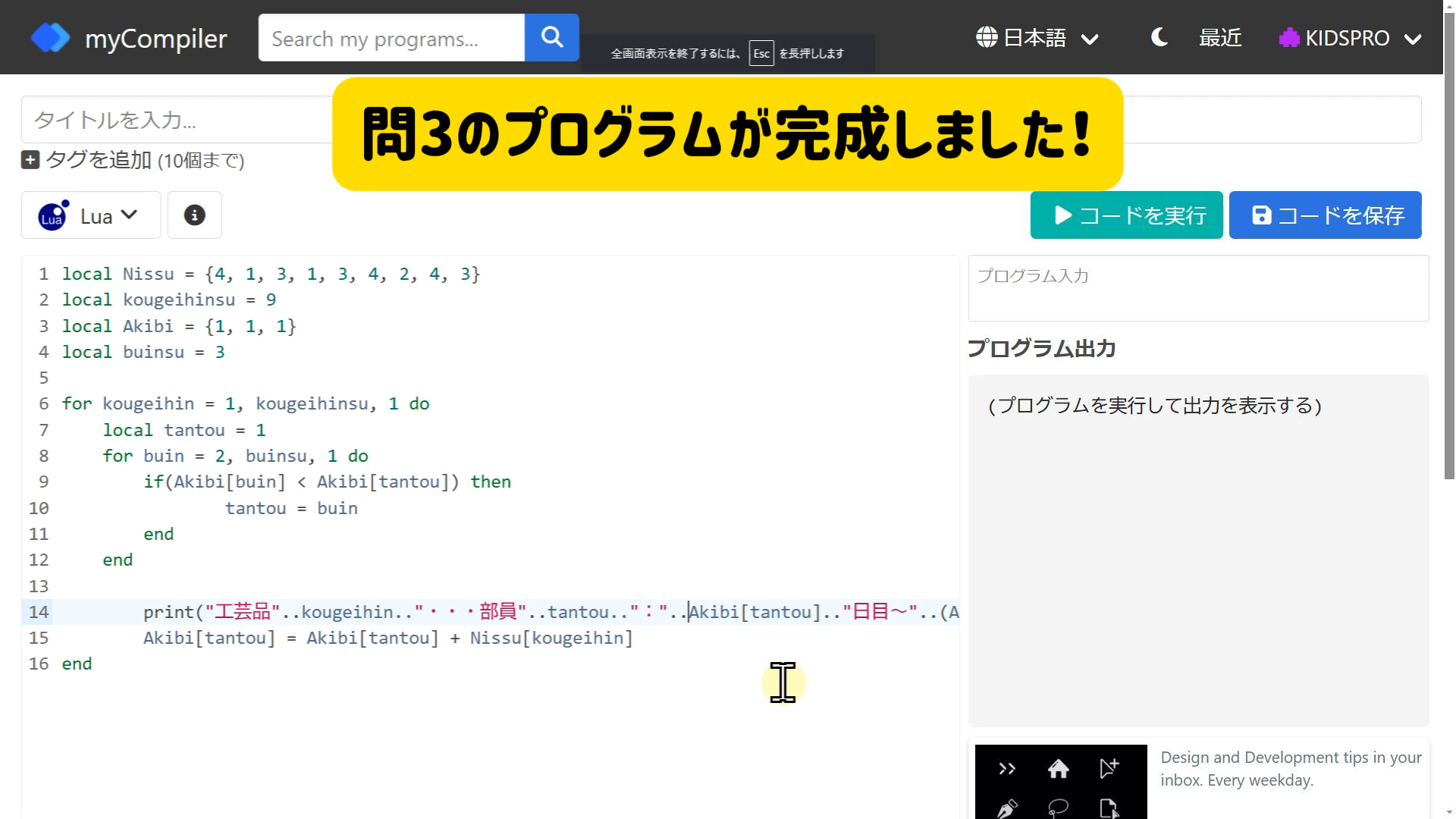Click the plus icon to add a tag
This screenshot has width=1456, height=819.
point(30,160)
